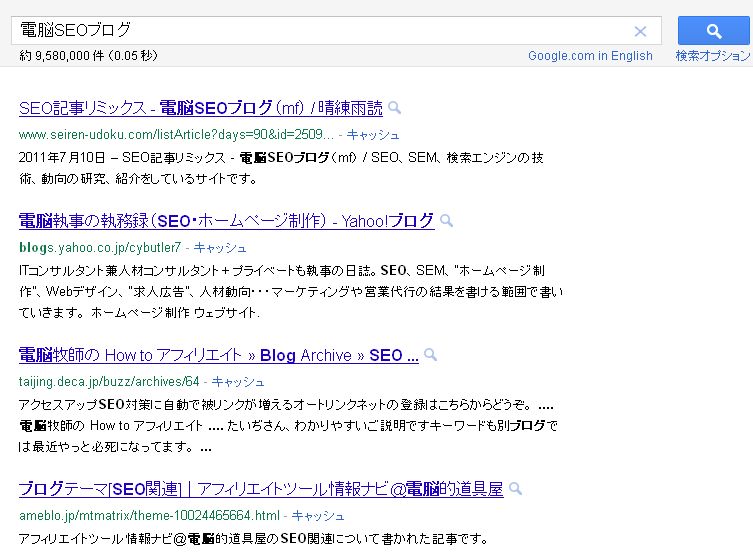Preview the 電脳執事の執務録 result with the magnifier icon
The height and width of the screenshot is (555, 753).
coord(447,221)
